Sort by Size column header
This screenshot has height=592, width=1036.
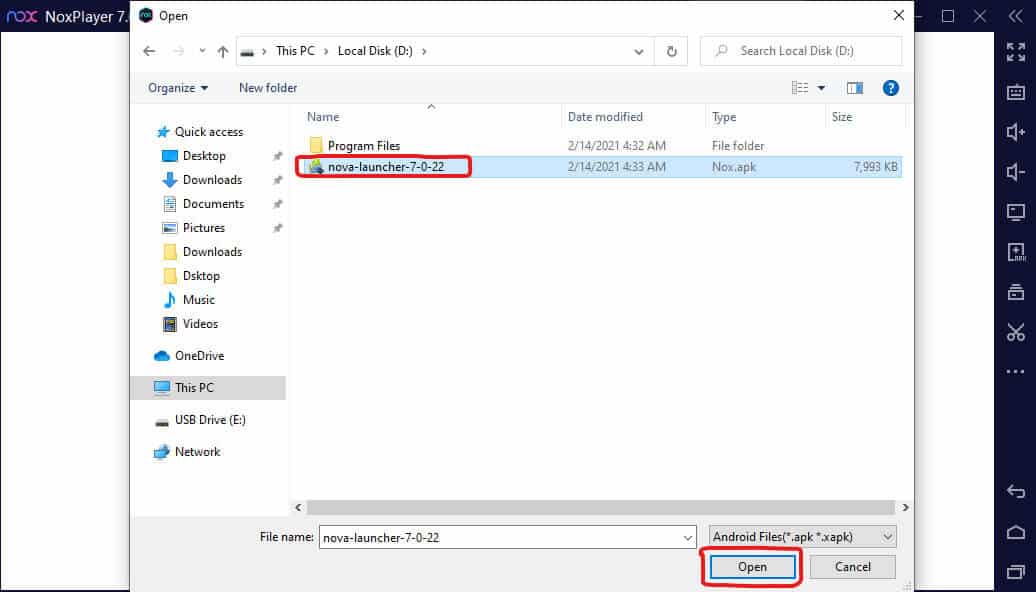click(842, 117)
